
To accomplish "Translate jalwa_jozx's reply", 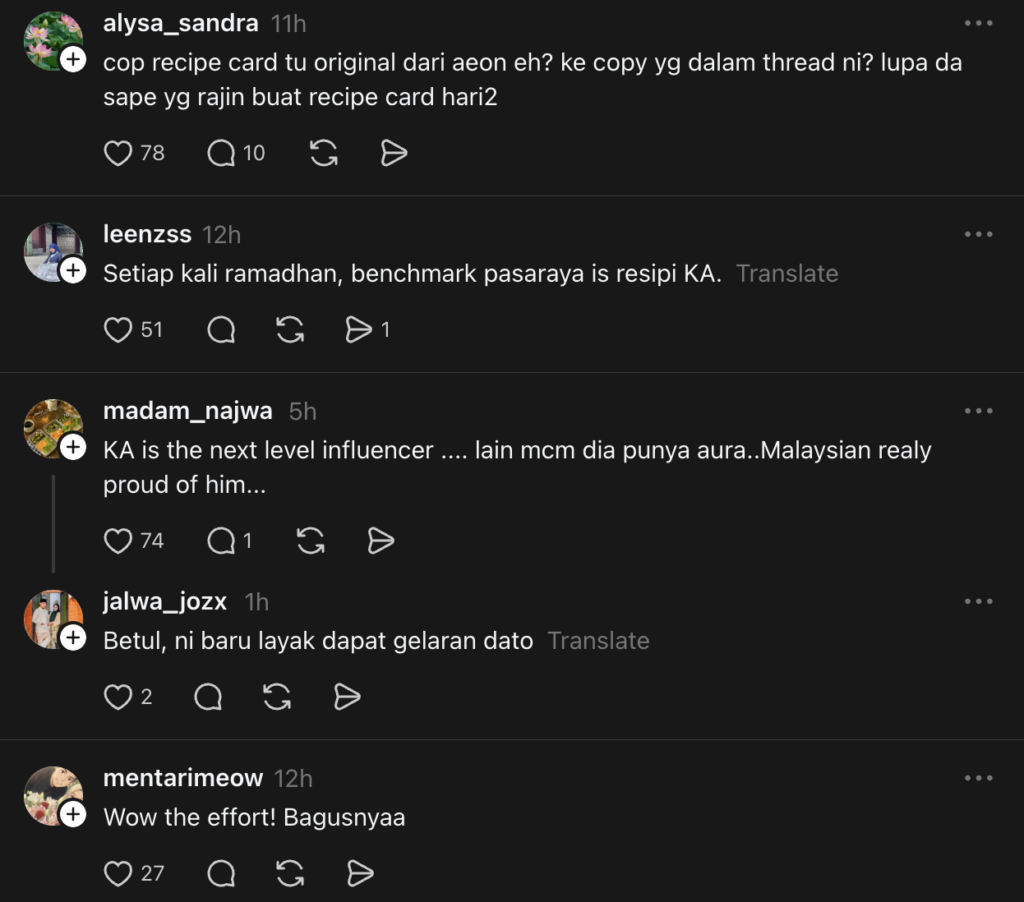I will (x=598, y=641).
